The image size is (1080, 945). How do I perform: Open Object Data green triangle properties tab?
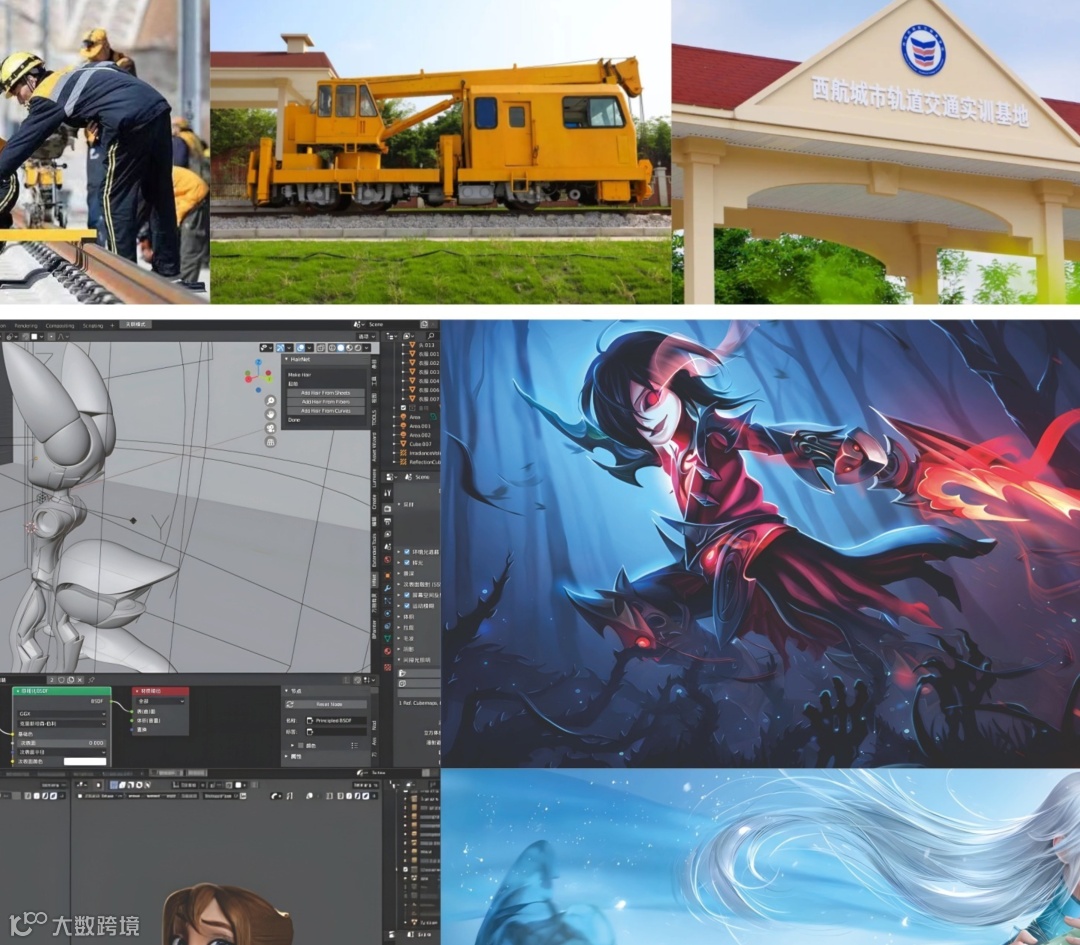388,638
